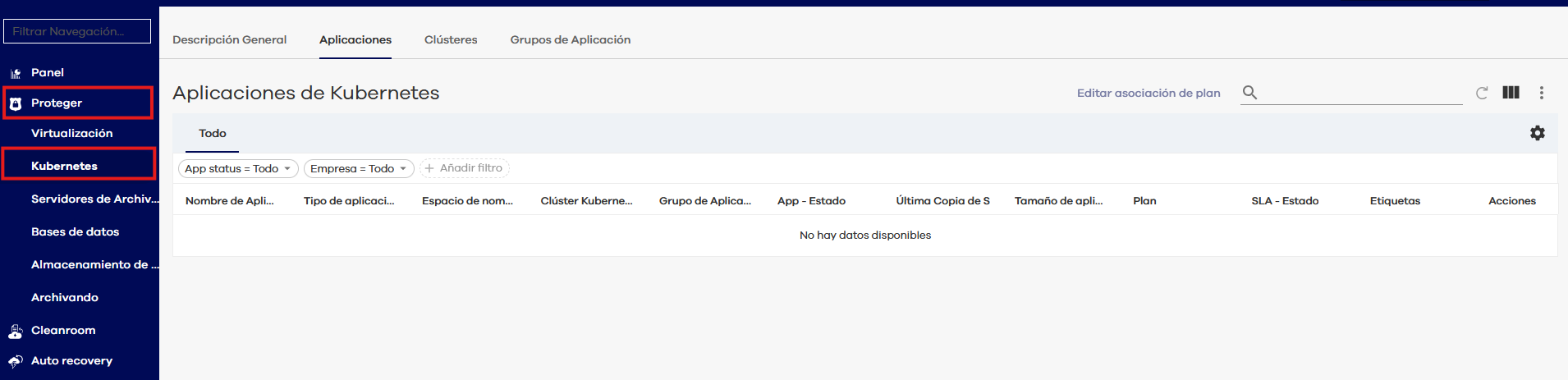
Task: Click the Acciones column header
Action: (x=1512, y=200)
